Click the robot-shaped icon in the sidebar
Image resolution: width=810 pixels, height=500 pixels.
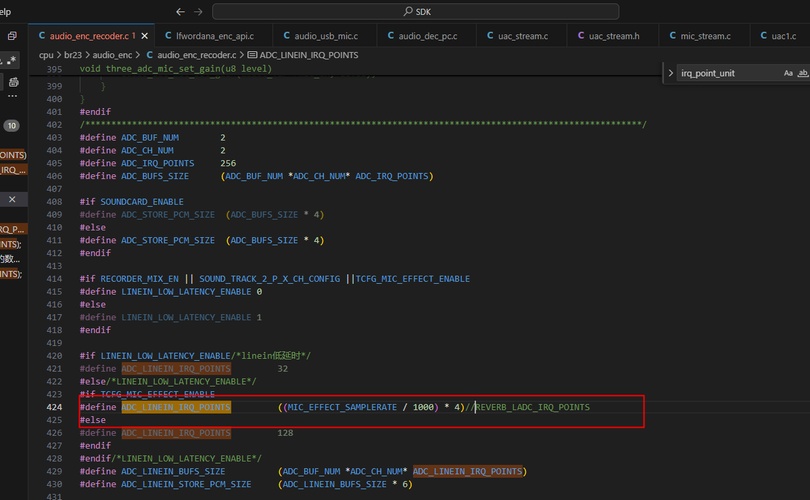[x=14, y=82]
